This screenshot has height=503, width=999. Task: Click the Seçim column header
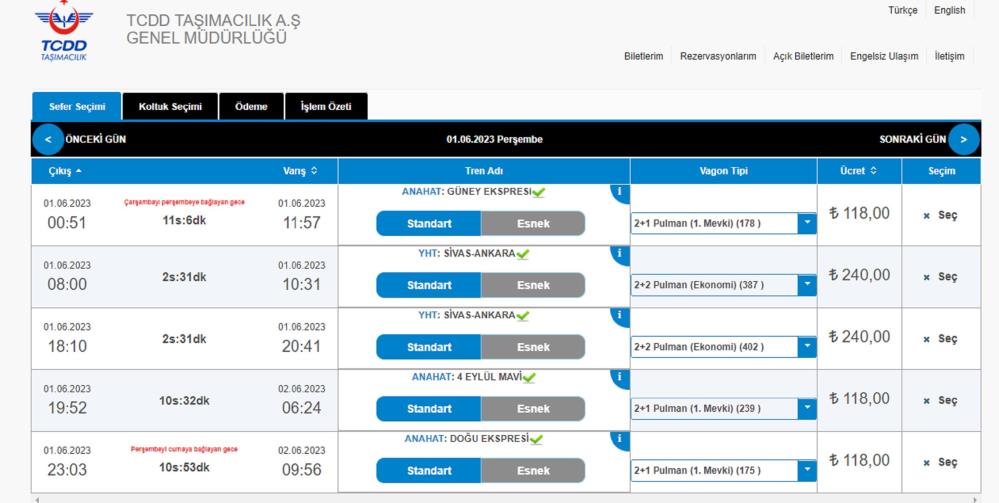pos(942,171)
